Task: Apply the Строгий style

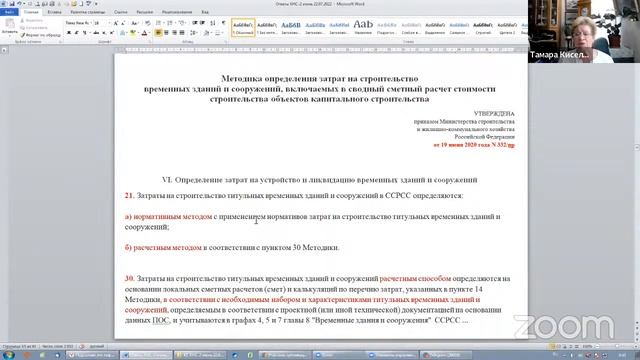Action: tap(483, 28)
